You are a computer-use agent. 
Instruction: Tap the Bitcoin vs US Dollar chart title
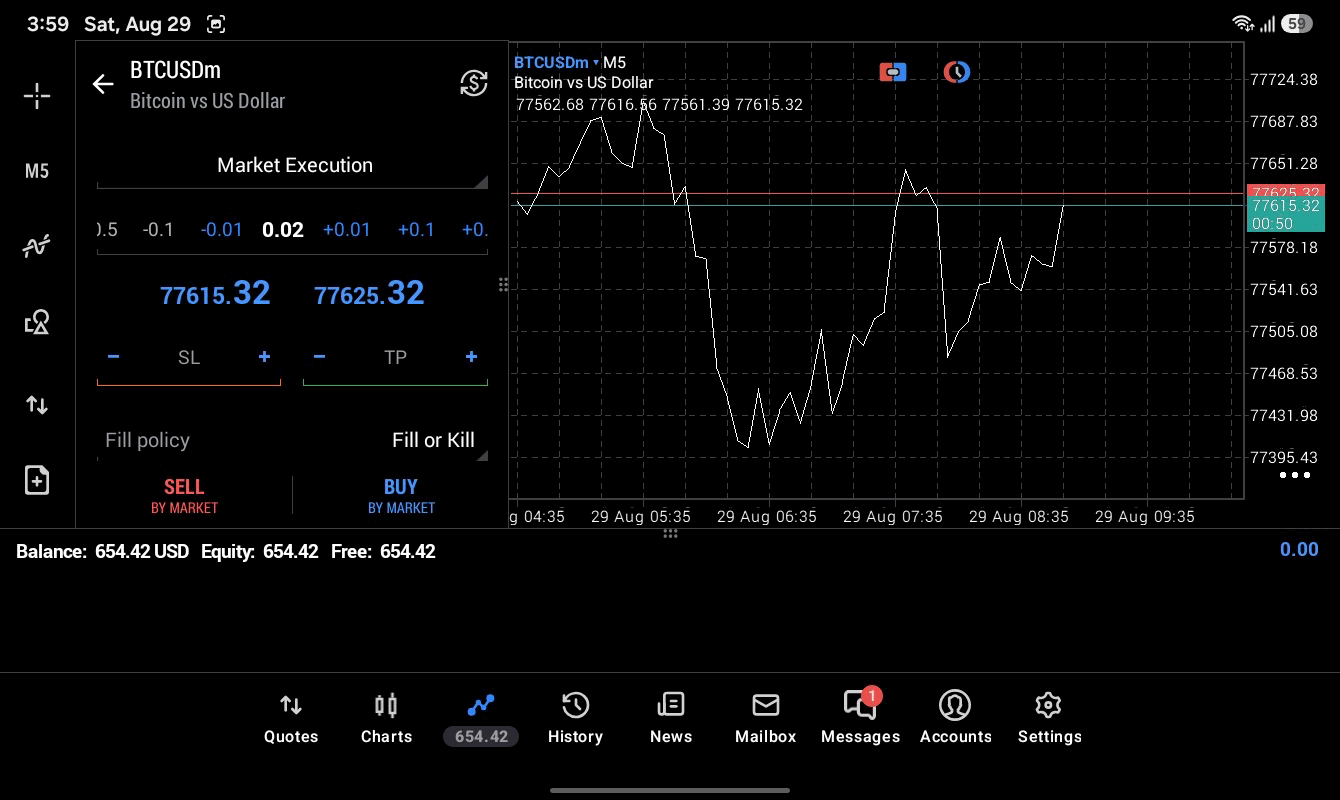[583, 83]
